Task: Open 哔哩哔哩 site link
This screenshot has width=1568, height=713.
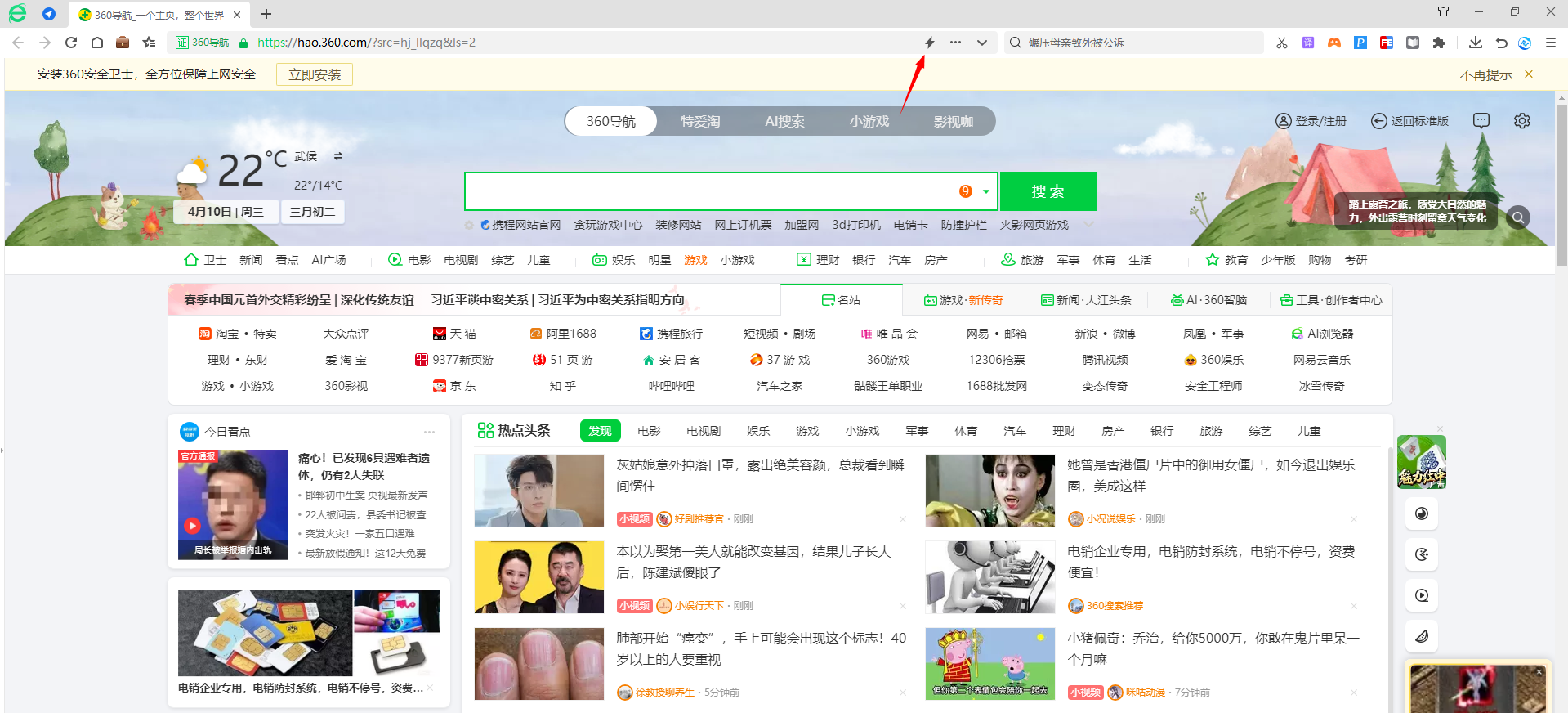Action: tap(672, 386)
